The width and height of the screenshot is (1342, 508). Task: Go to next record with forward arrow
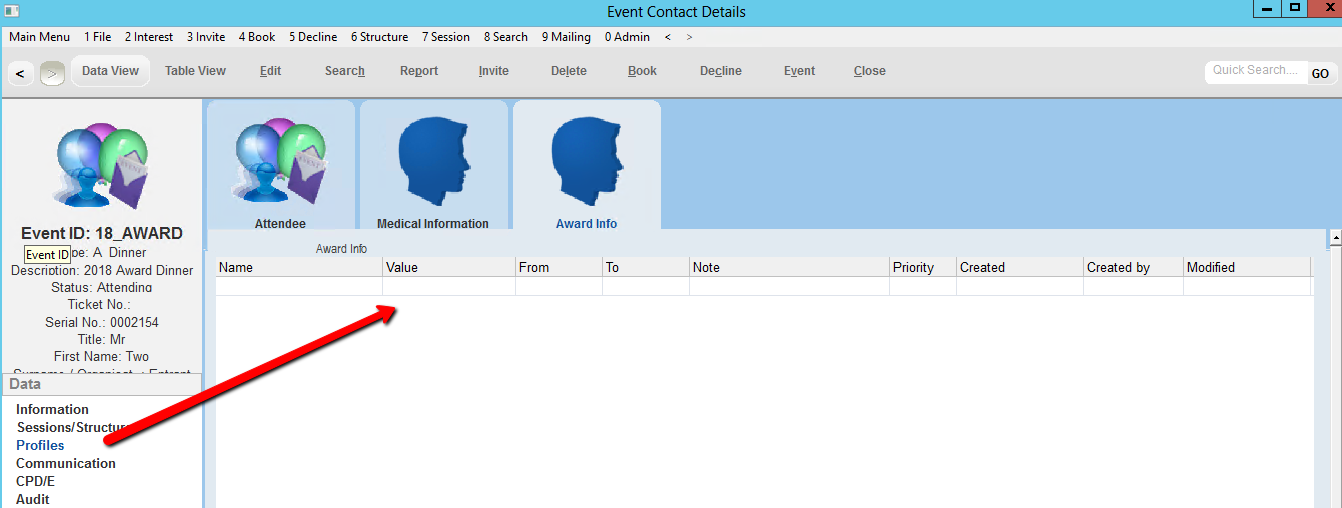coord(52,73)
